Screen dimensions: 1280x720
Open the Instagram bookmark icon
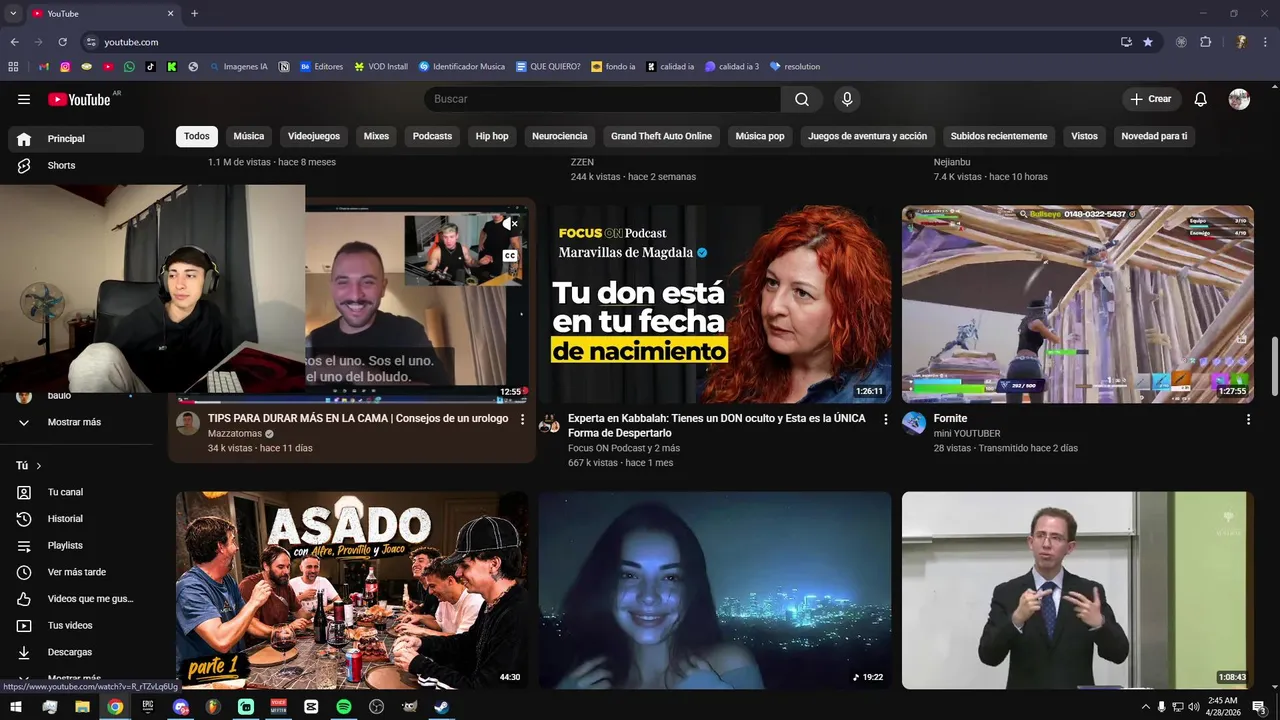(x=65, y=67)
